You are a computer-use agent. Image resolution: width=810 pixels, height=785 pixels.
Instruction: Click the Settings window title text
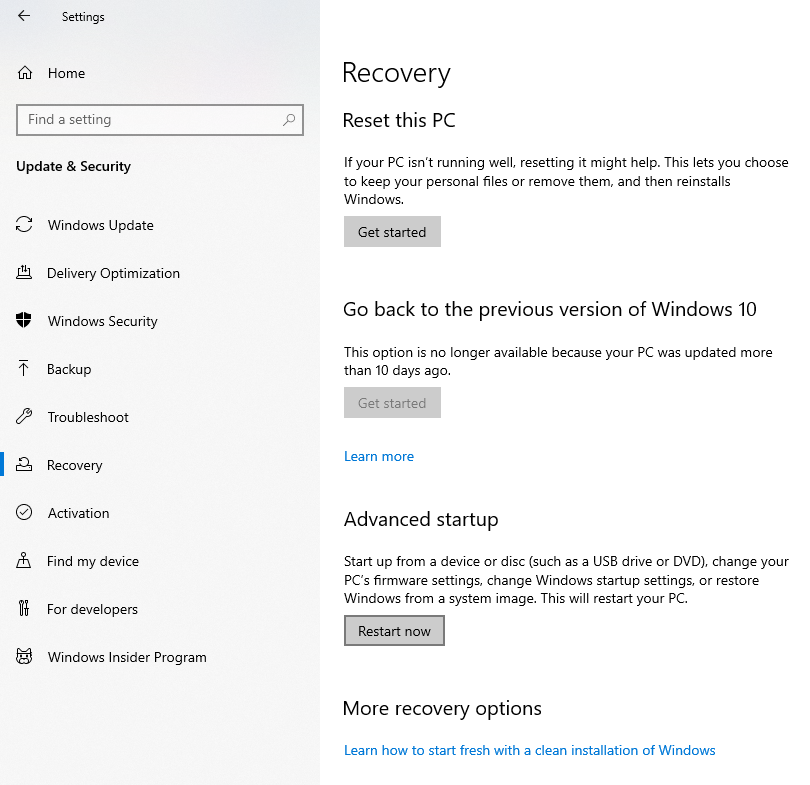click(x=83, y=17)
